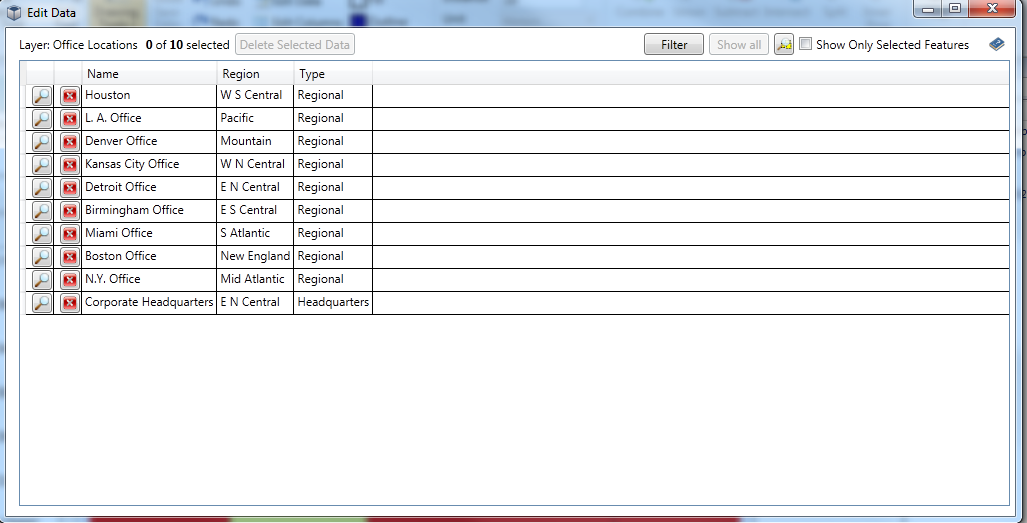Image resolution: width=1027 pixels, height=523 pixels.
Task: Zoom to the Houston office row
Action: click(41, 96)
